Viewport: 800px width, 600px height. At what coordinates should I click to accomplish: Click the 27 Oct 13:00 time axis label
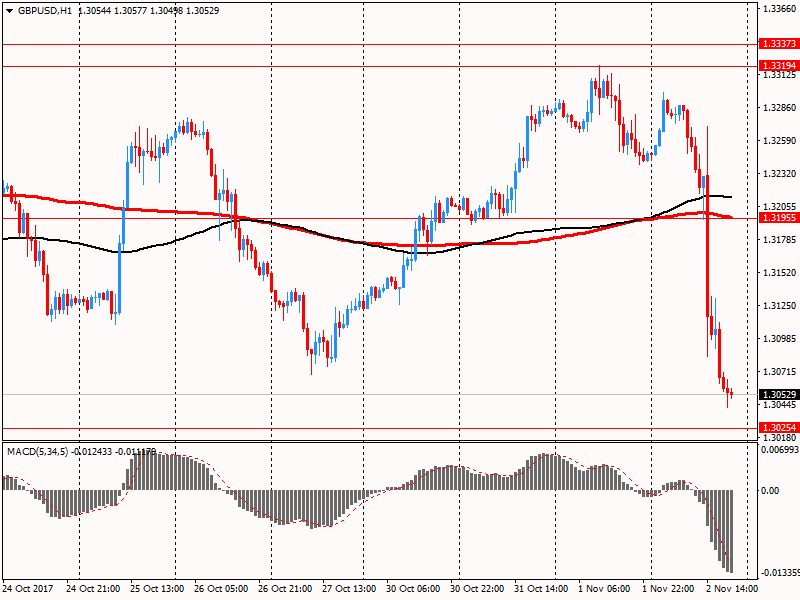click(349, 589)
